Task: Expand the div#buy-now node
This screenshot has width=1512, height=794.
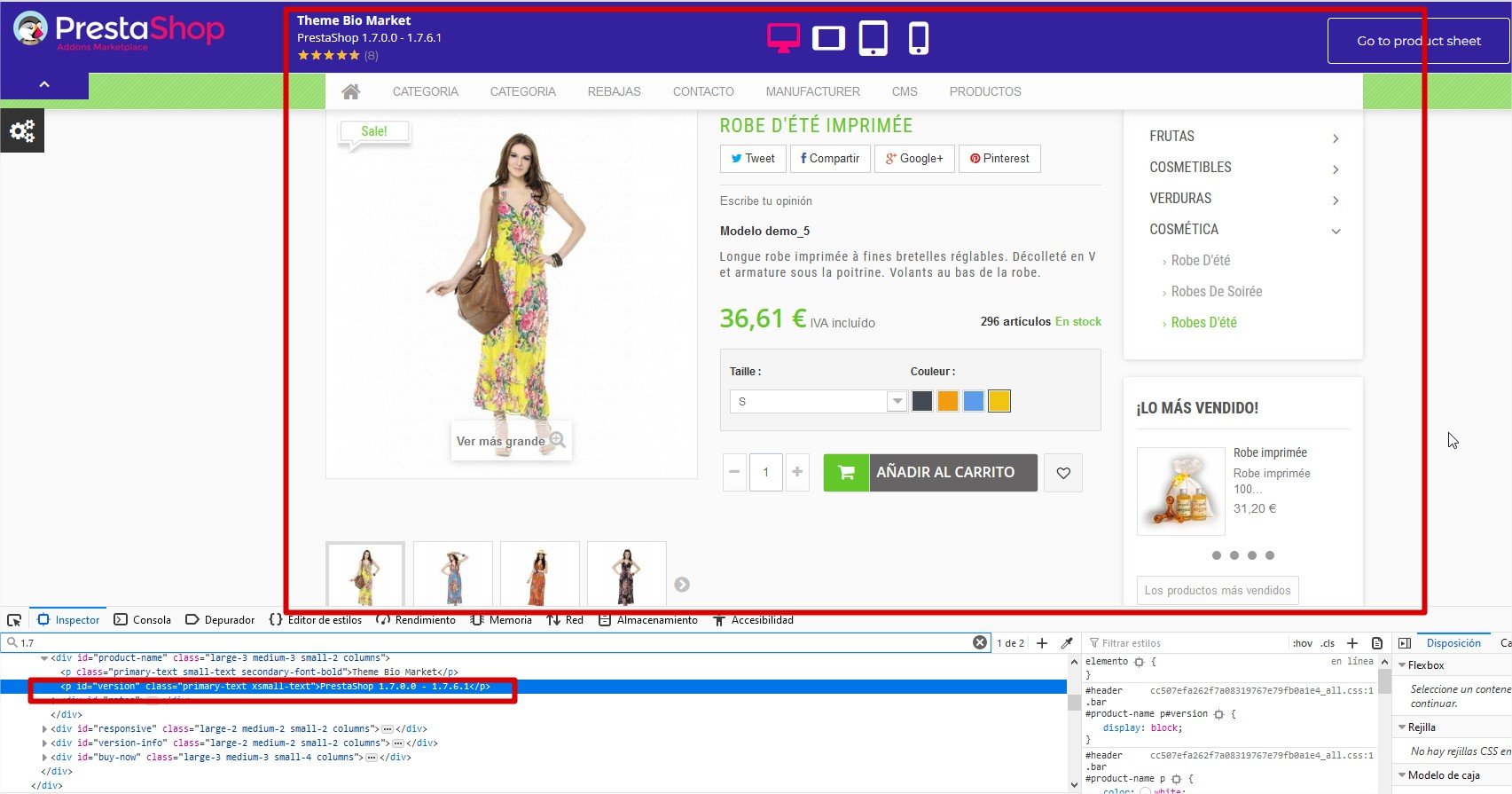Action: [44, 758]
